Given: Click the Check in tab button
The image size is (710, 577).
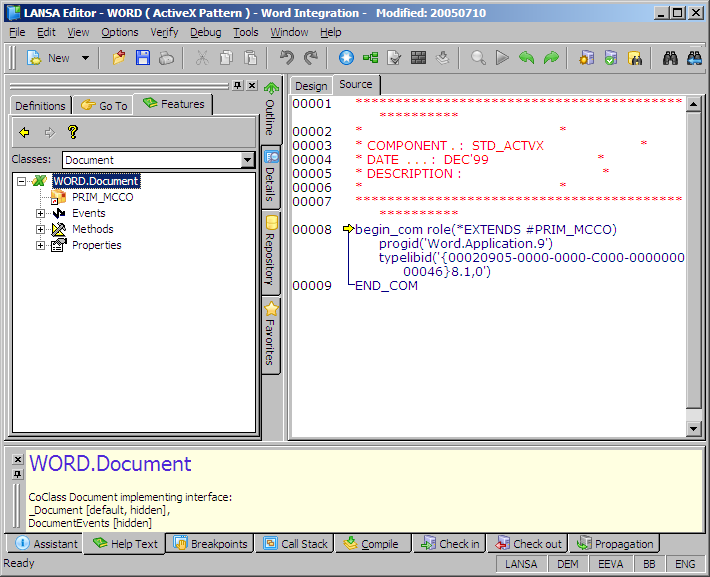Looking at the screenshot, I should click(450, 544).
